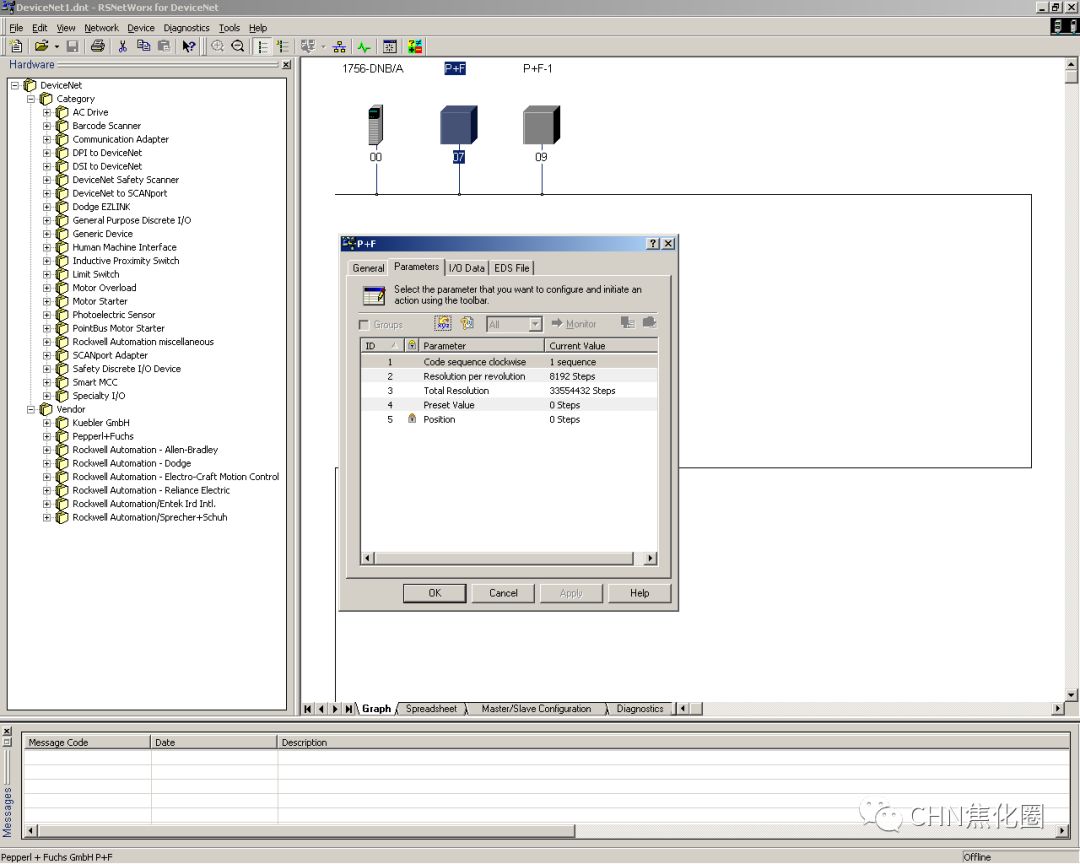Click the xyz restore defaults icon in dialog
This screenshot has width=1080, height=864.
pos(443,323)
